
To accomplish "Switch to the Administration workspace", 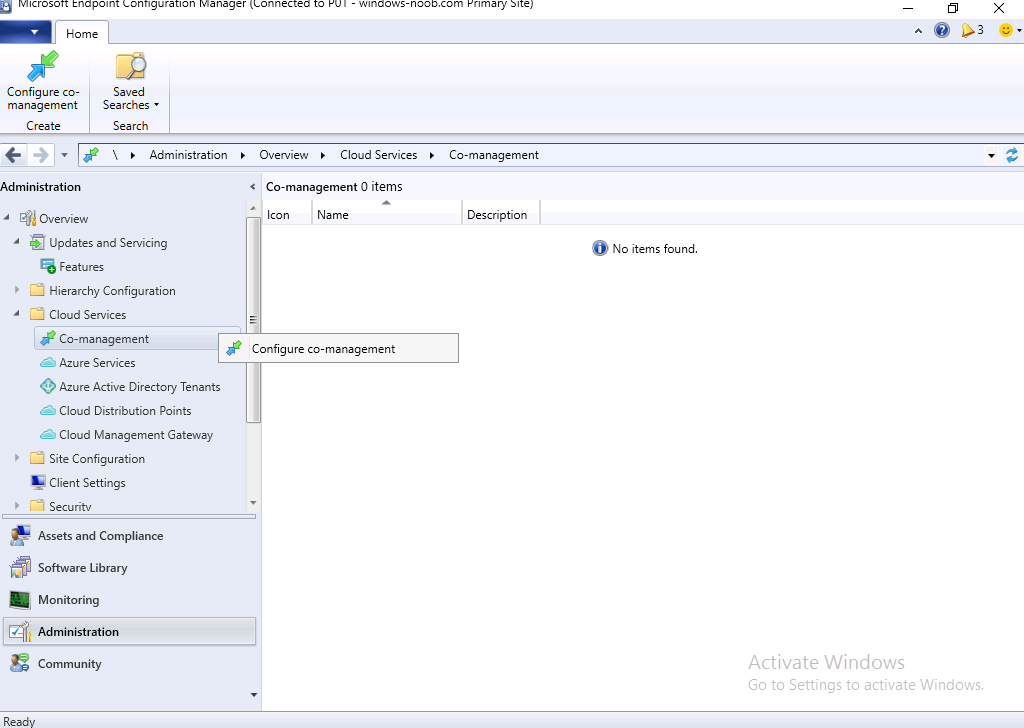I will pos(129,631).
